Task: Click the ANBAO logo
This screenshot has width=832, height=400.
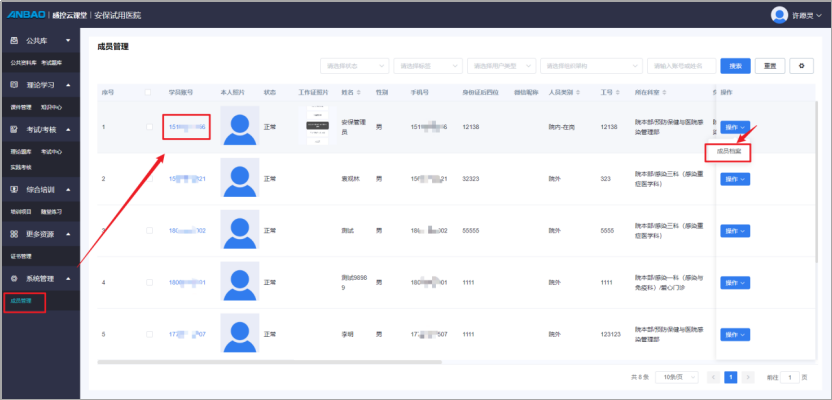Action: pos(26,15)
